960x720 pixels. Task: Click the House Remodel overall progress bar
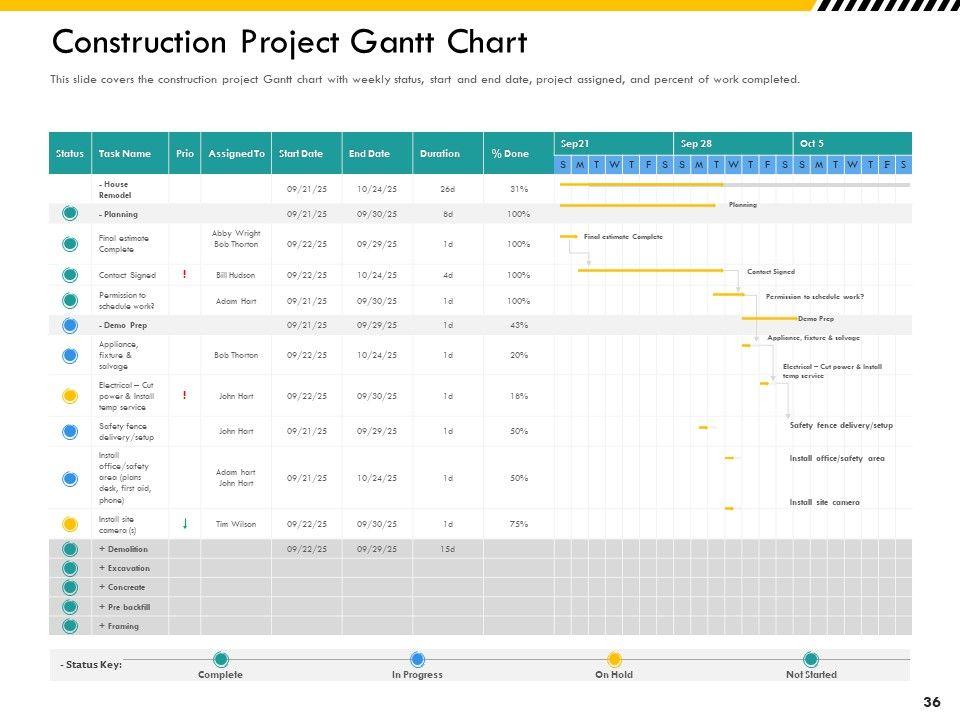click(640, 185)
